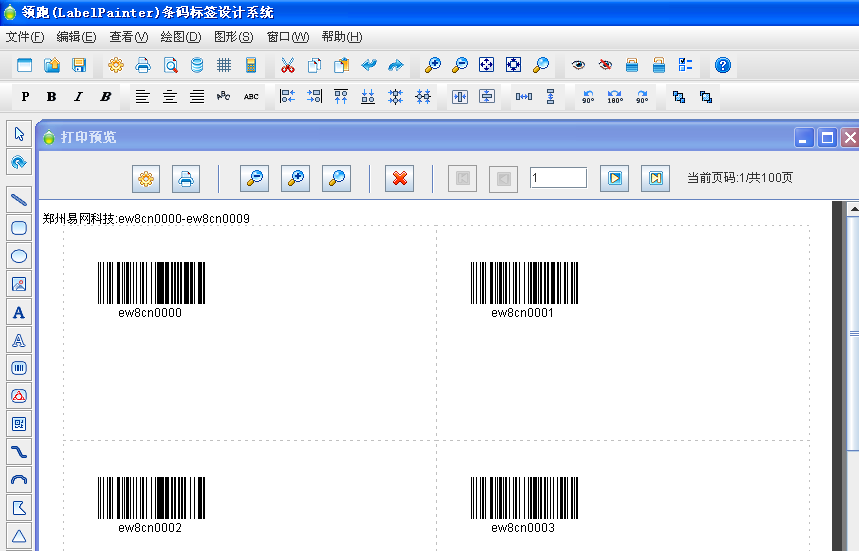Send object to back icon
Screen dimensions: 859x551
(706, 97)
